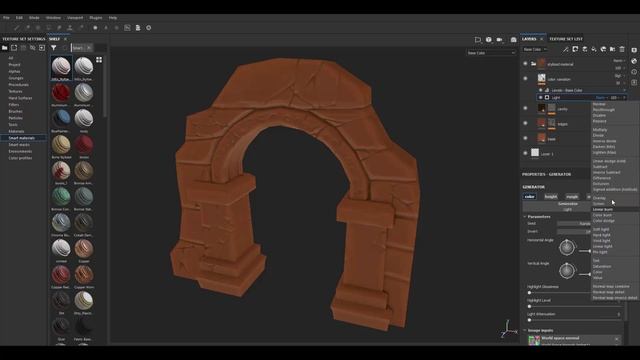Switch to the Texture Set Settings tab
This screenshot has width=640, height=360.
(x=24, y=39)
